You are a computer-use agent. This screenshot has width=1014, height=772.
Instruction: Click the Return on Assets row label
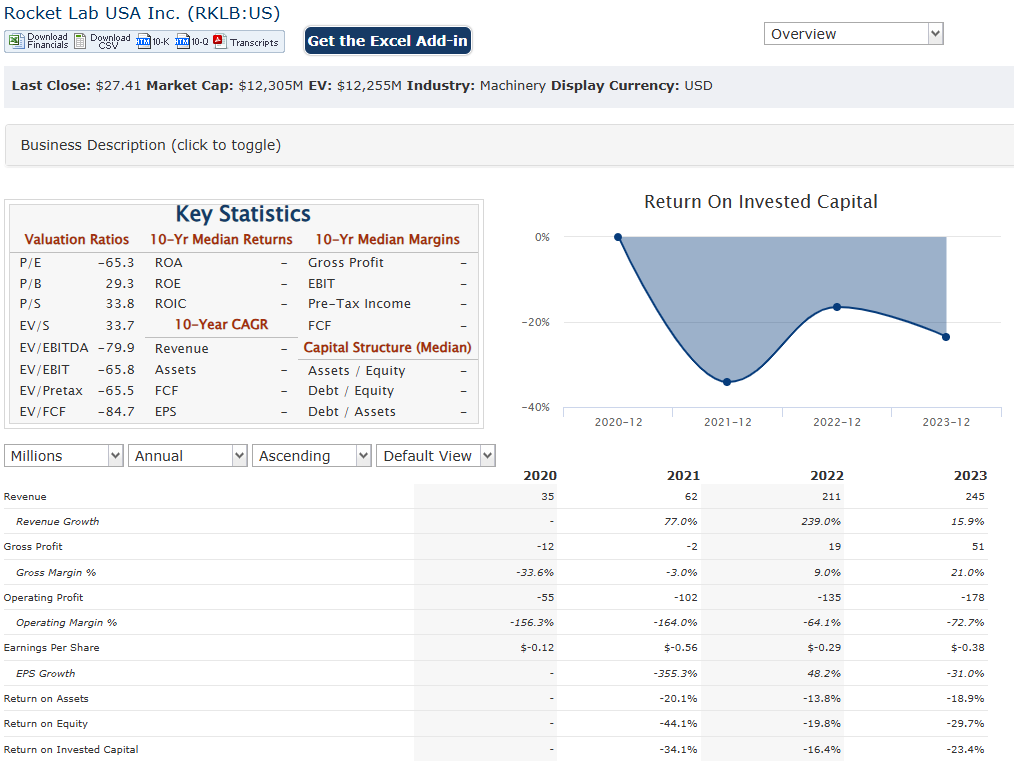(x=46, y=699)
